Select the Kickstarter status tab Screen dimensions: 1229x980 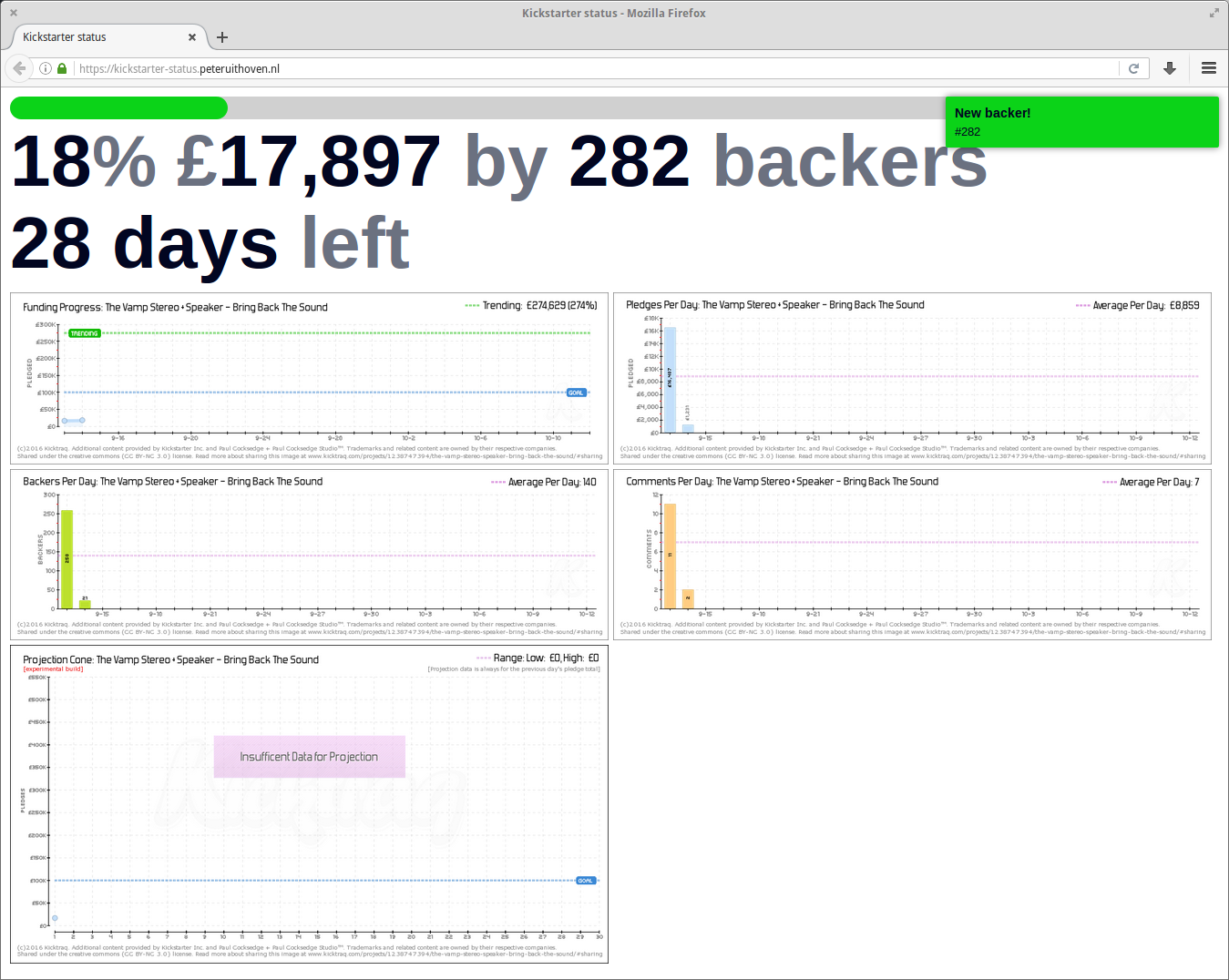pyautogui.click(x=108, y=37)
